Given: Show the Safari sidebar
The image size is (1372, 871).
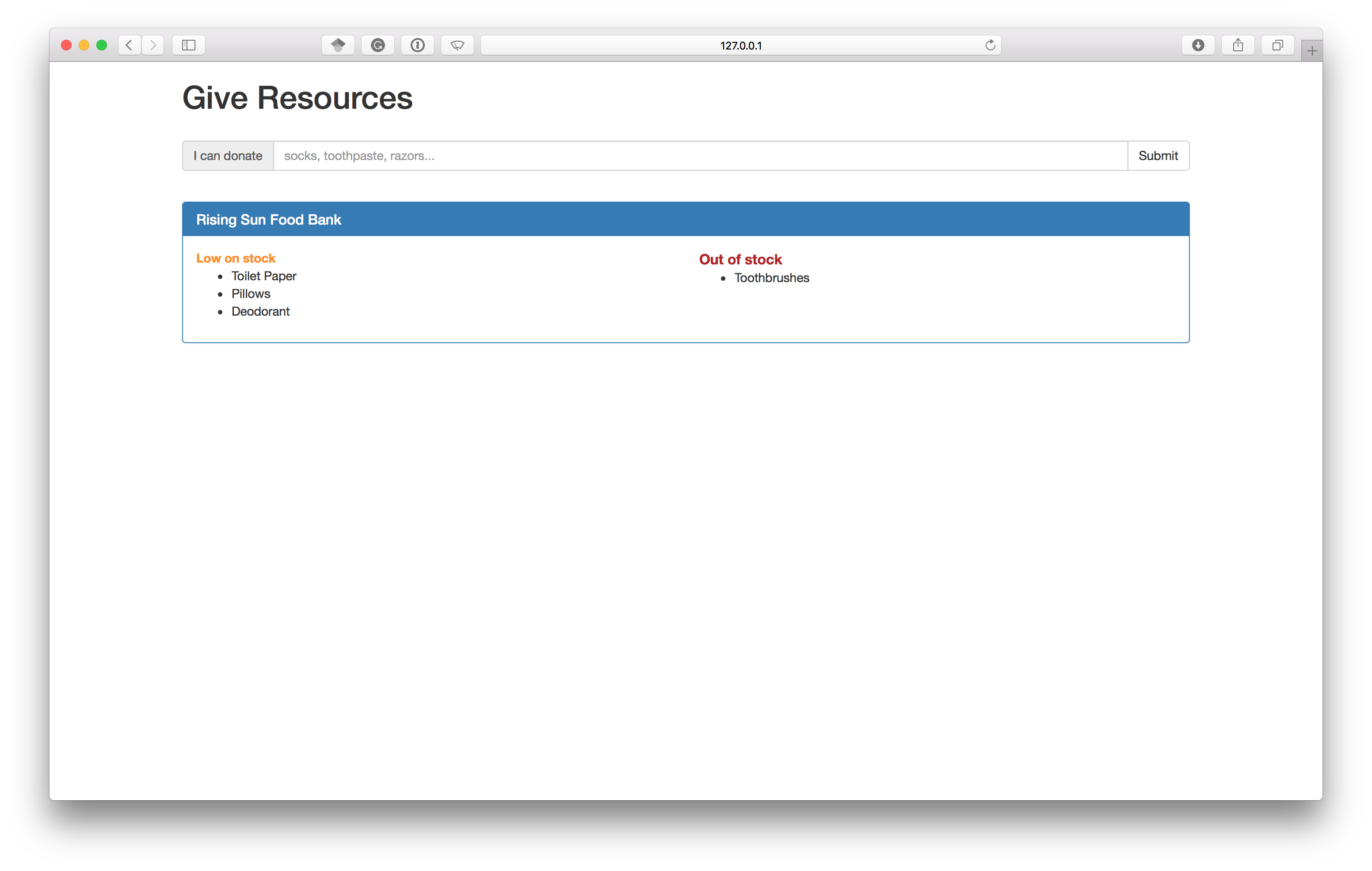Looking at the screenshot, I should click(189, 45).
